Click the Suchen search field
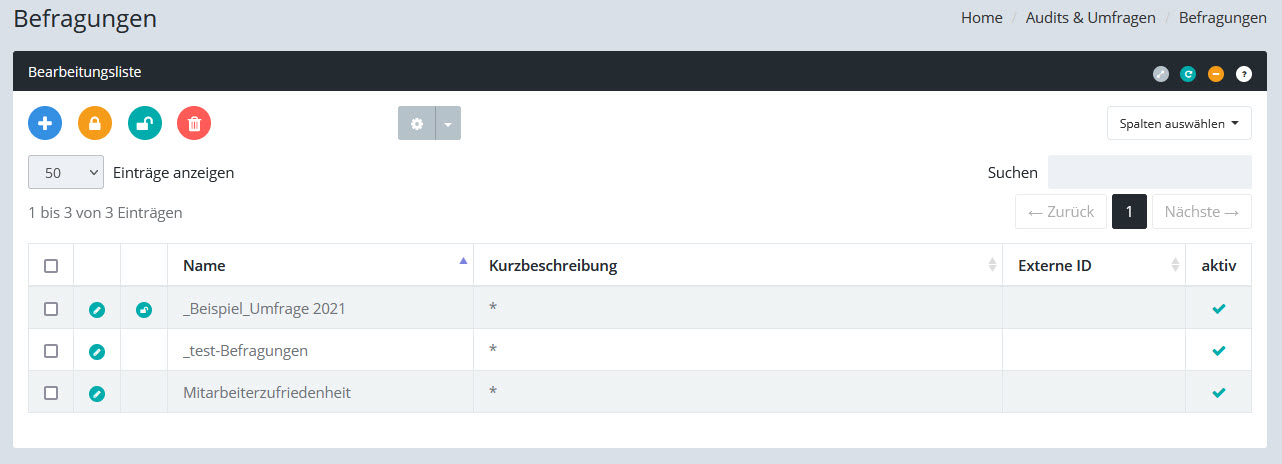 tap(1149, 172)
